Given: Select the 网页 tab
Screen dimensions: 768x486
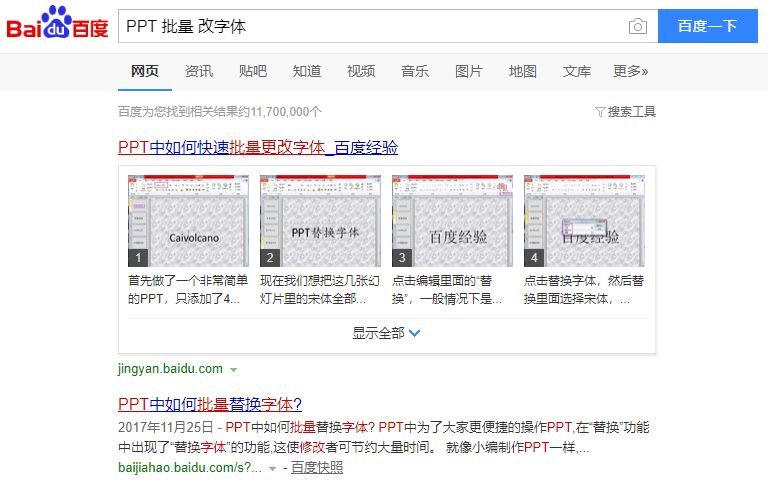Looking at the screenshot, I should (x=144, y=72).
